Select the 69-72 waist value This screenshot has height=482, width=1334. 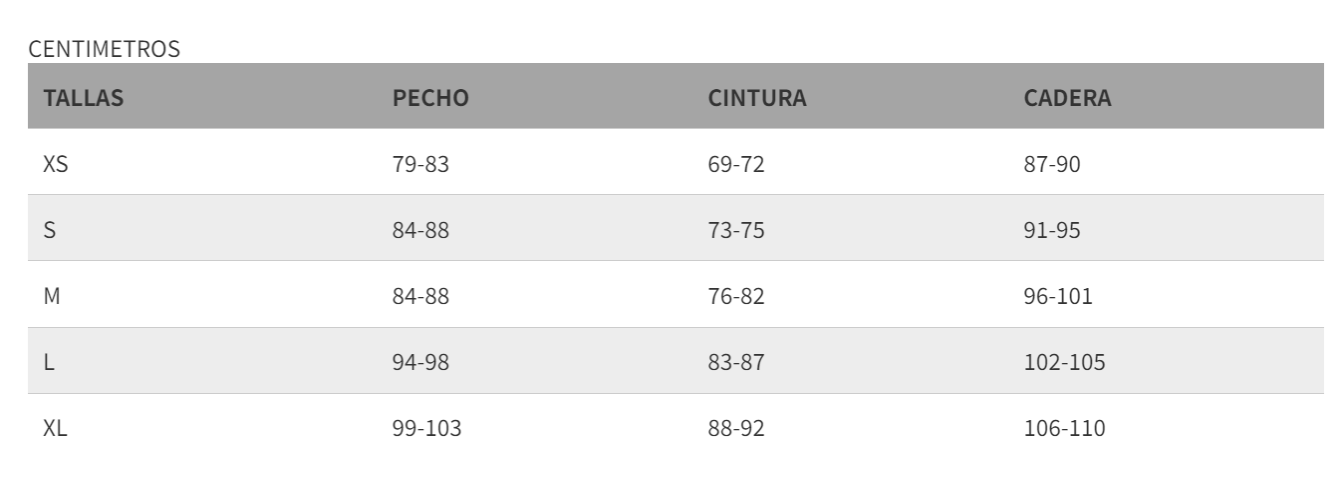(736, 164)
